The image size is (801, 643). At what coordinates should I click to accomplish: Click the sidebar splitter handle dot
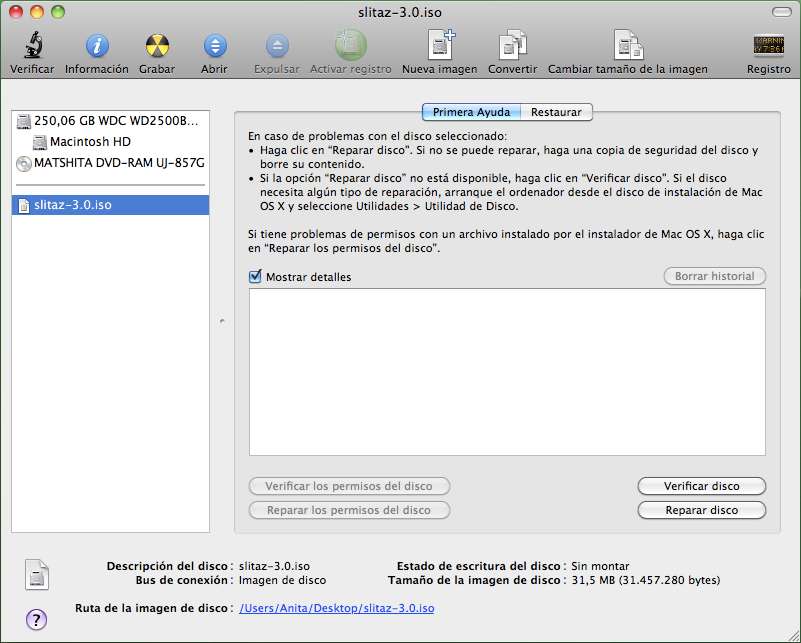(x=222, y=321)
